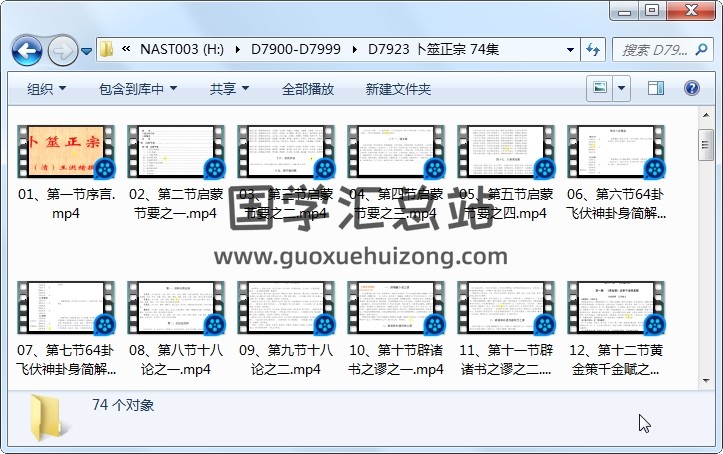Click file name 07、第七节64卦飞伏神卦身简解...

tap(66, 360)
